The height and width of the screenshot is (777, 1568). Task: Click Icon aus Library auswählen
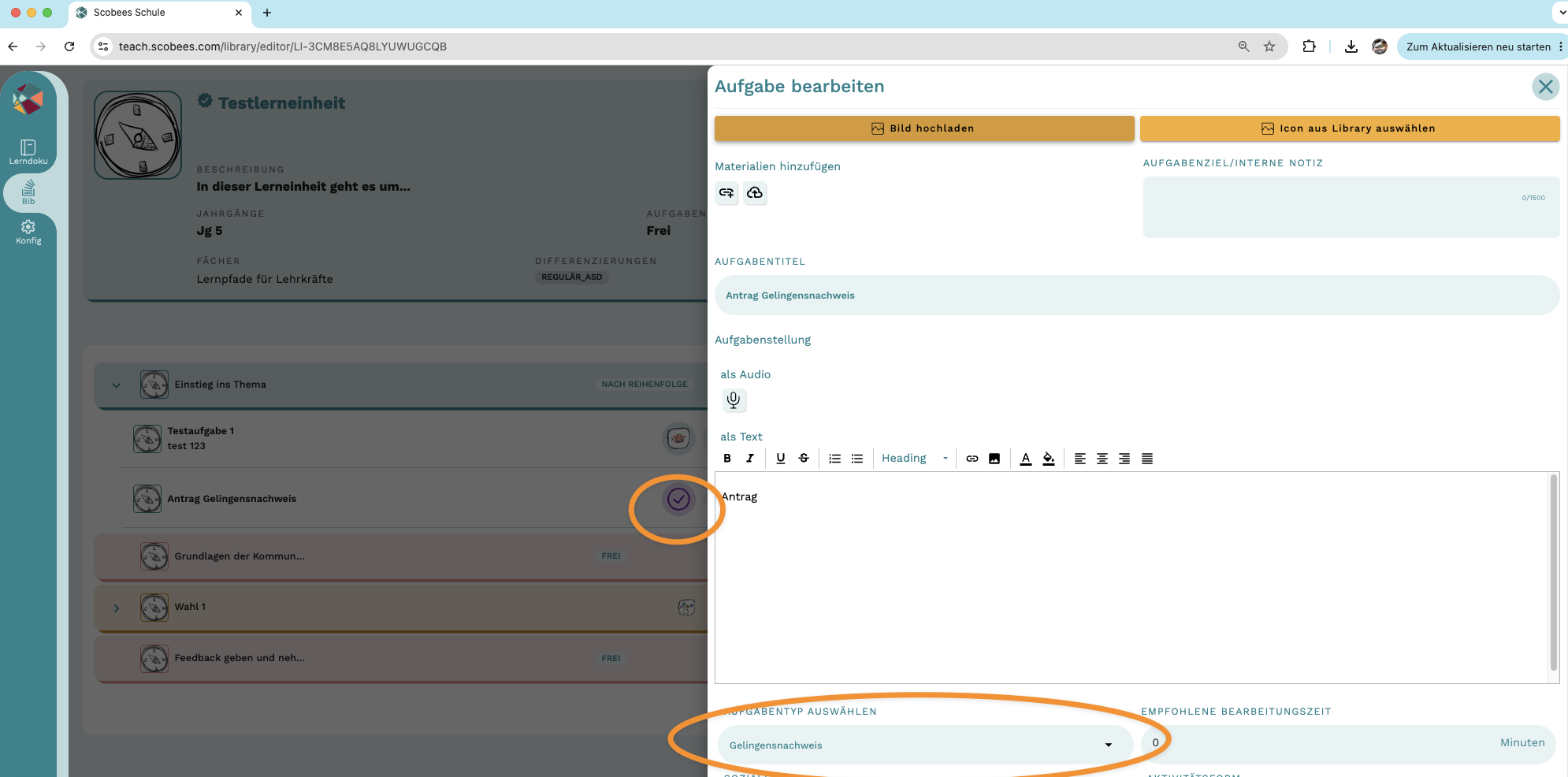(x=1350, y=128)
